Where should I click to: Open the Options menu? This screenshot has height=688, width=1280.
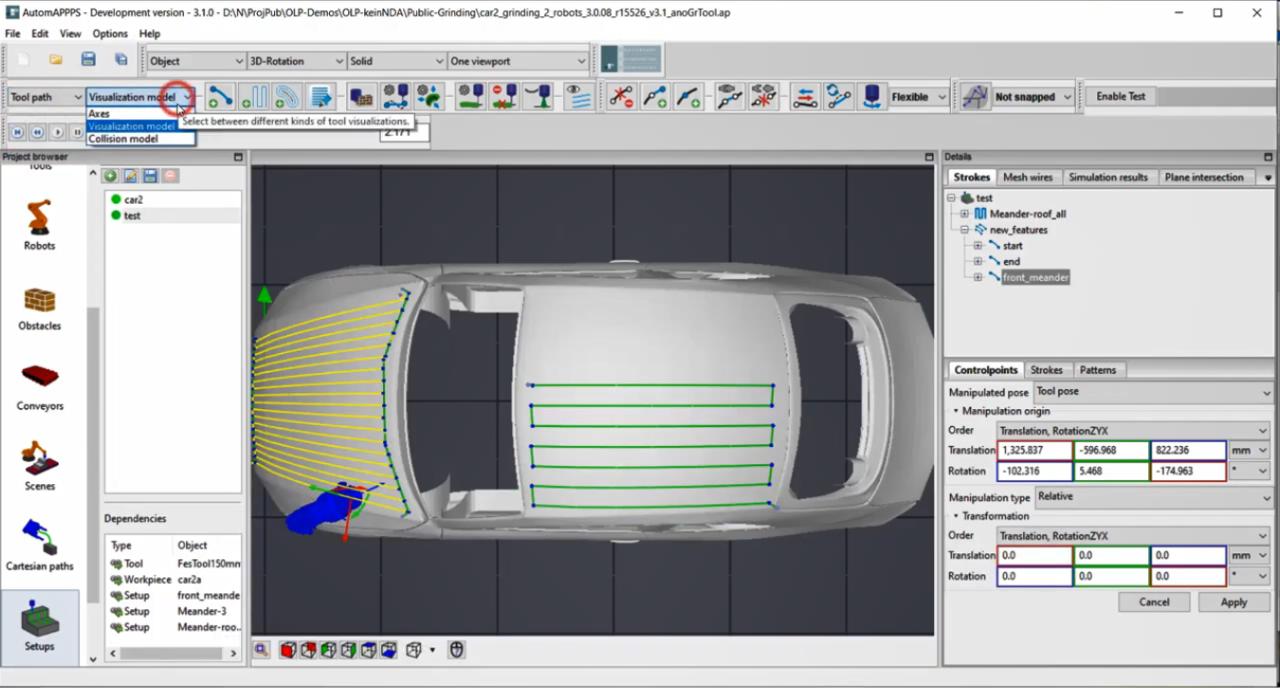click(110, 33)
